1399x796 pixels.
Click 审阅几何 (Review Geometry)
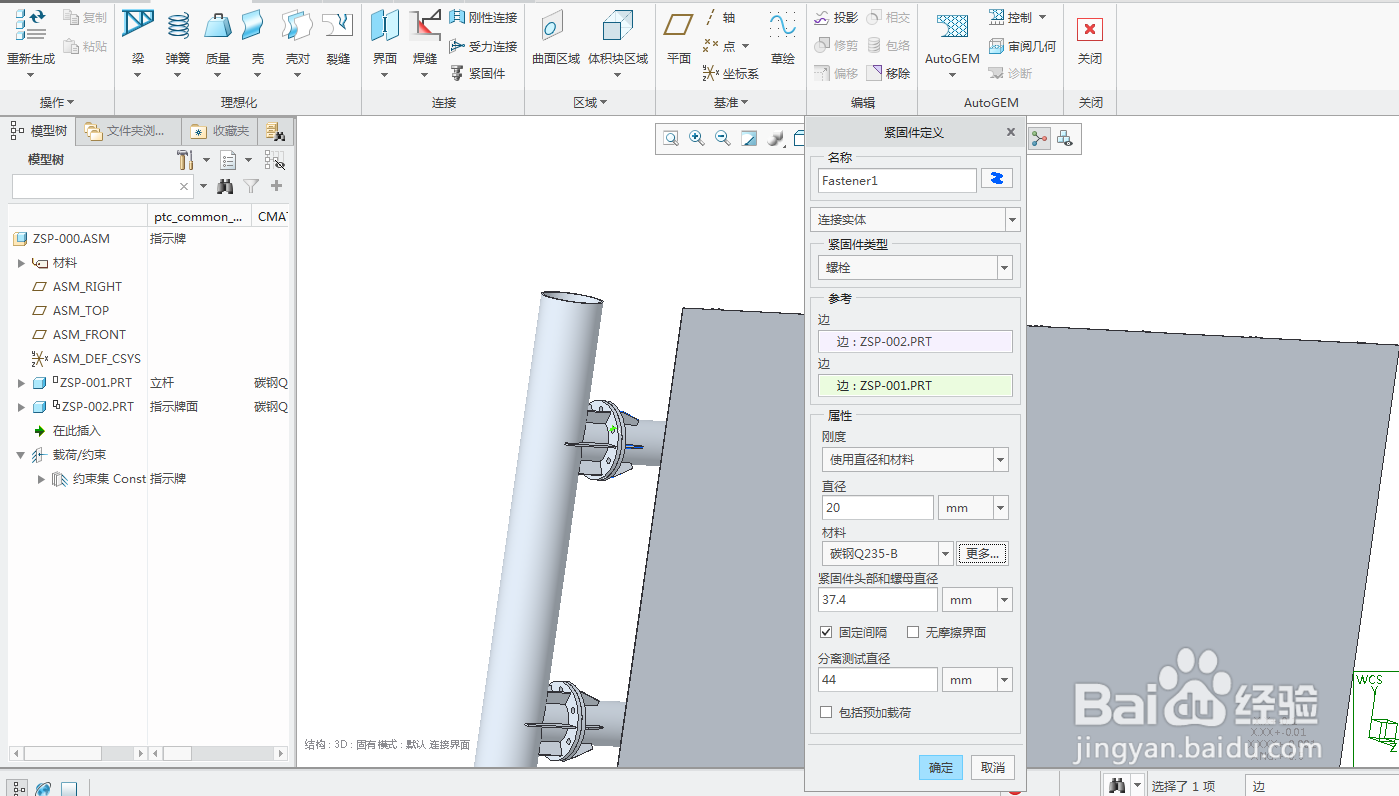[1022, 46]
